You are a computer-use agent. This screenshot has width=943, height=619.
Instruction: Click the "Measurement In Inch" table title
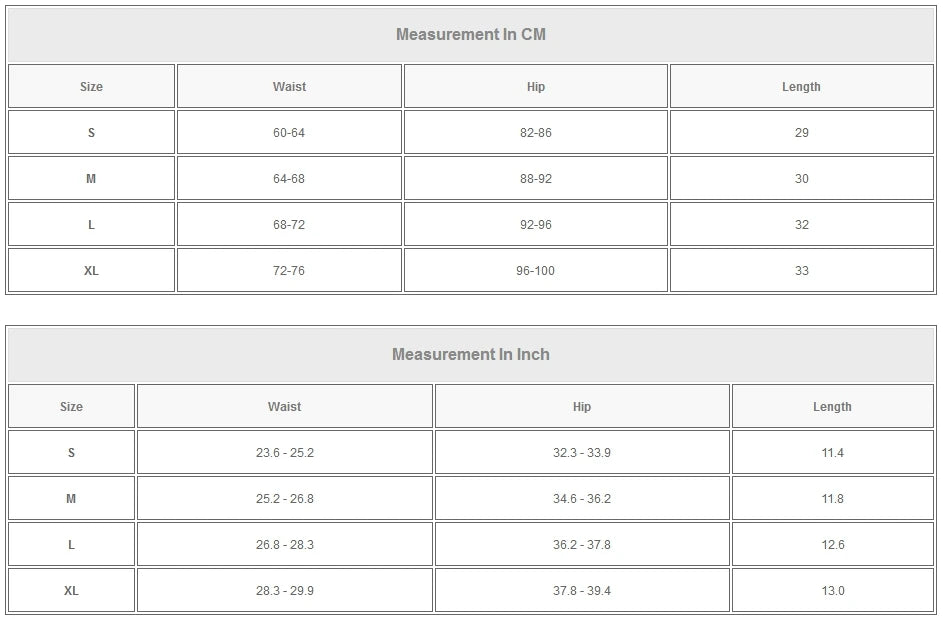[x=471, y=355]
